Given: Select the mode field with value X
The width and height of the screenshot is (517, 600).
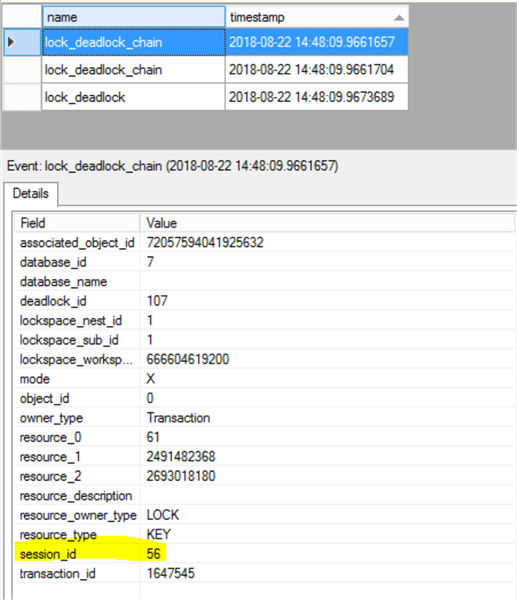Looking at the screenshot, I should 265,378.
